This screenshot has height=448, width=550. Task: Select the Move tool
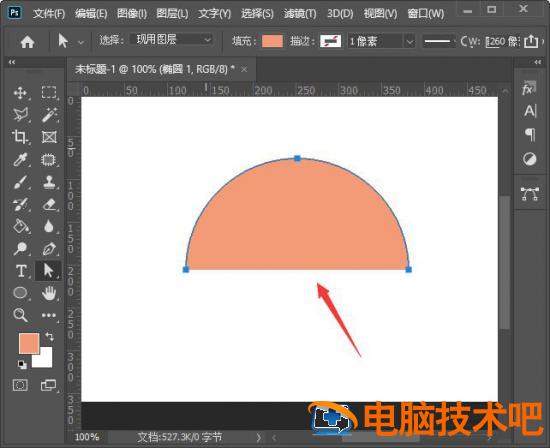(x=20, y=93)
